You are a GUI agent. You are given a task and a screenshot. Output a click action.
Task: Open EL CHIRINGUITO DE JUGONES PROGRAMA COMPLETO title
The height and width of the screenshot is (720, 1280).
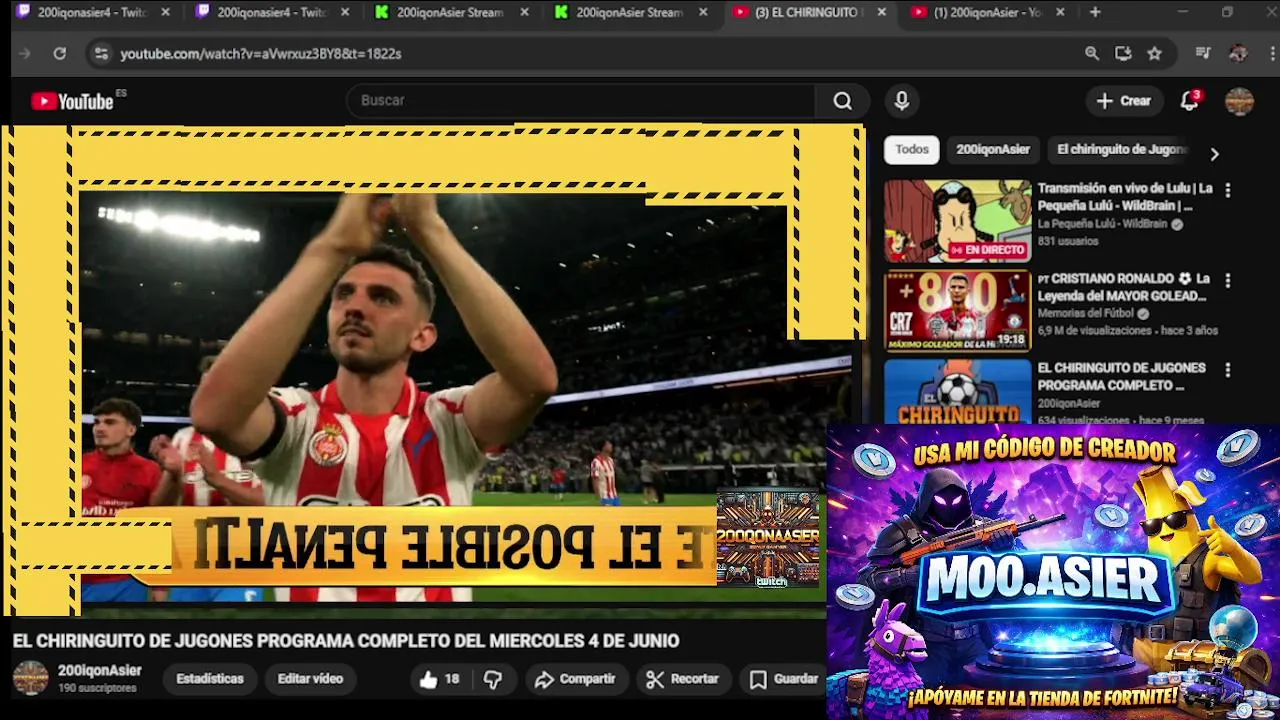click(x=1121, y=376)
